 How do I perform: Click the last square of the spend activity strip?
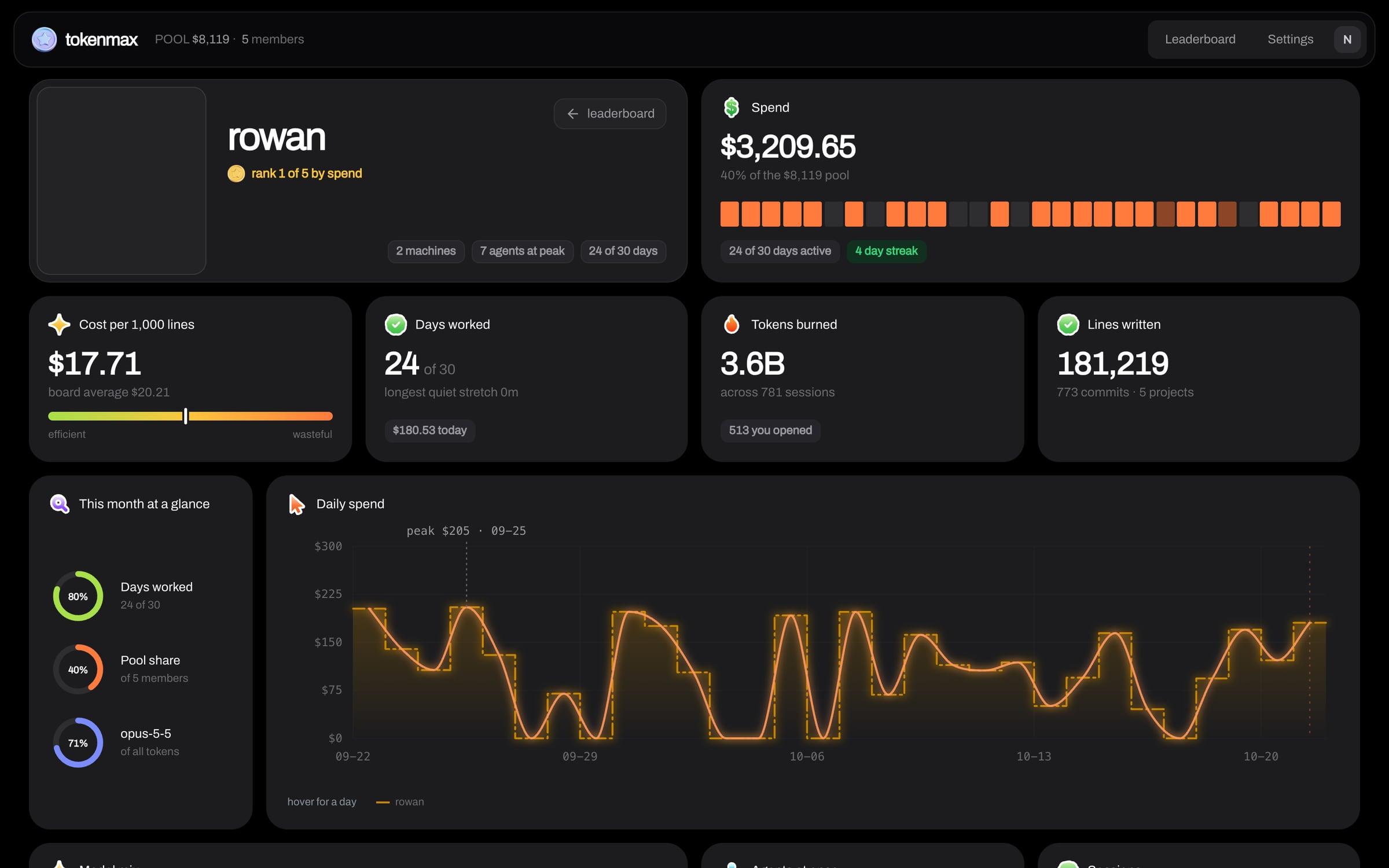click(1331, 214)
